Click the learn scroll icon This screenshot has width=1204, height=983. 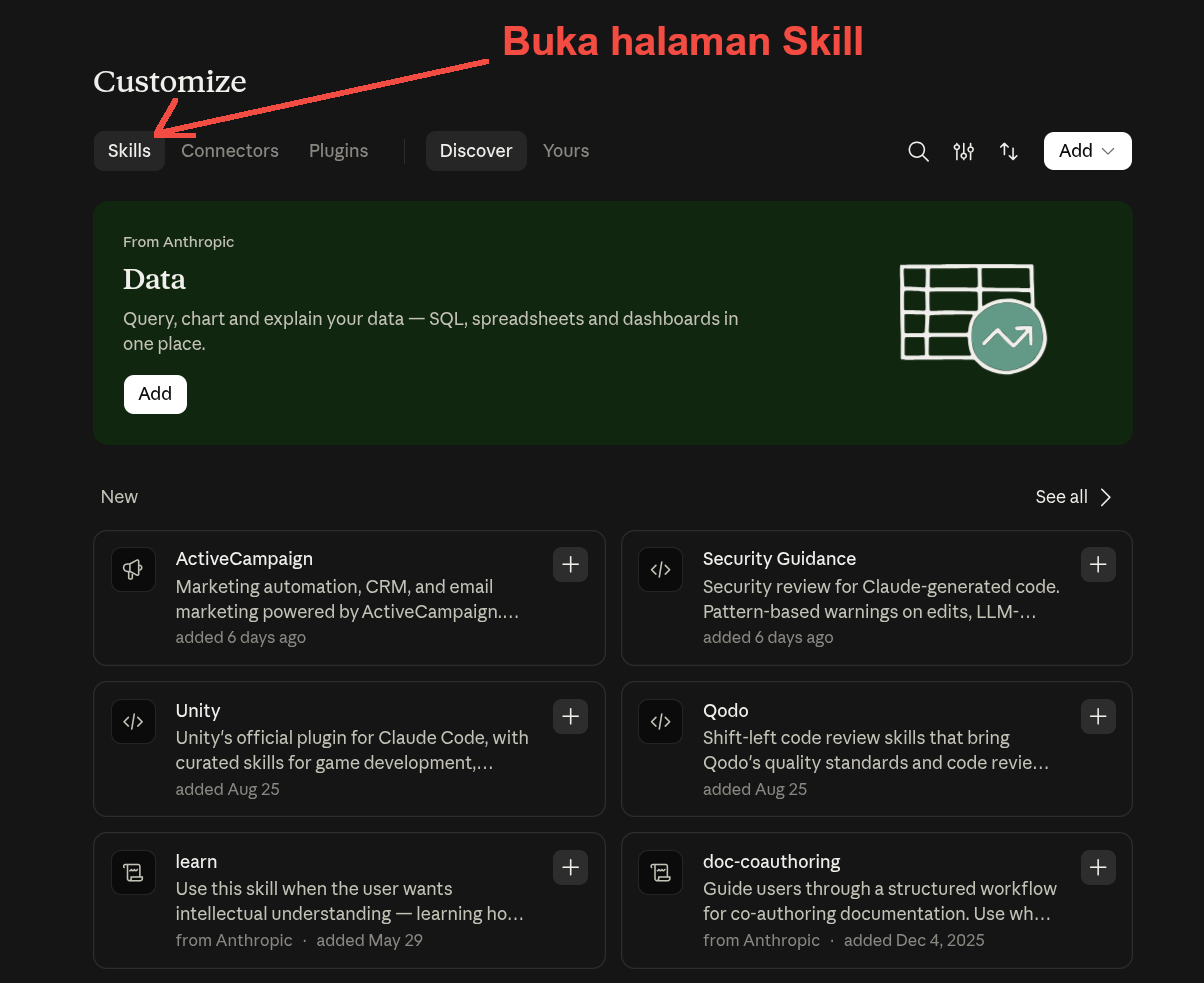[133, 872]
